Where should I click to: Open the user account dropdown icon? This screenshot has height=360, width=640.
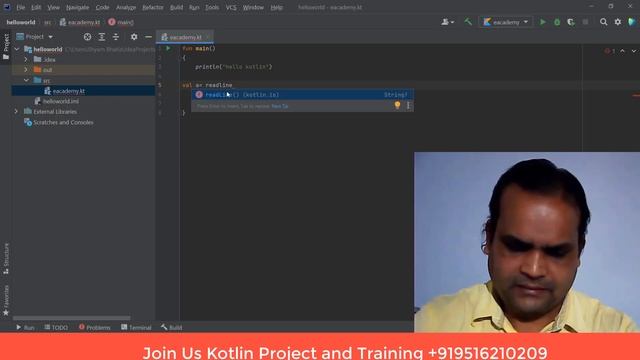pyautogui.click(x=447, y=22)
